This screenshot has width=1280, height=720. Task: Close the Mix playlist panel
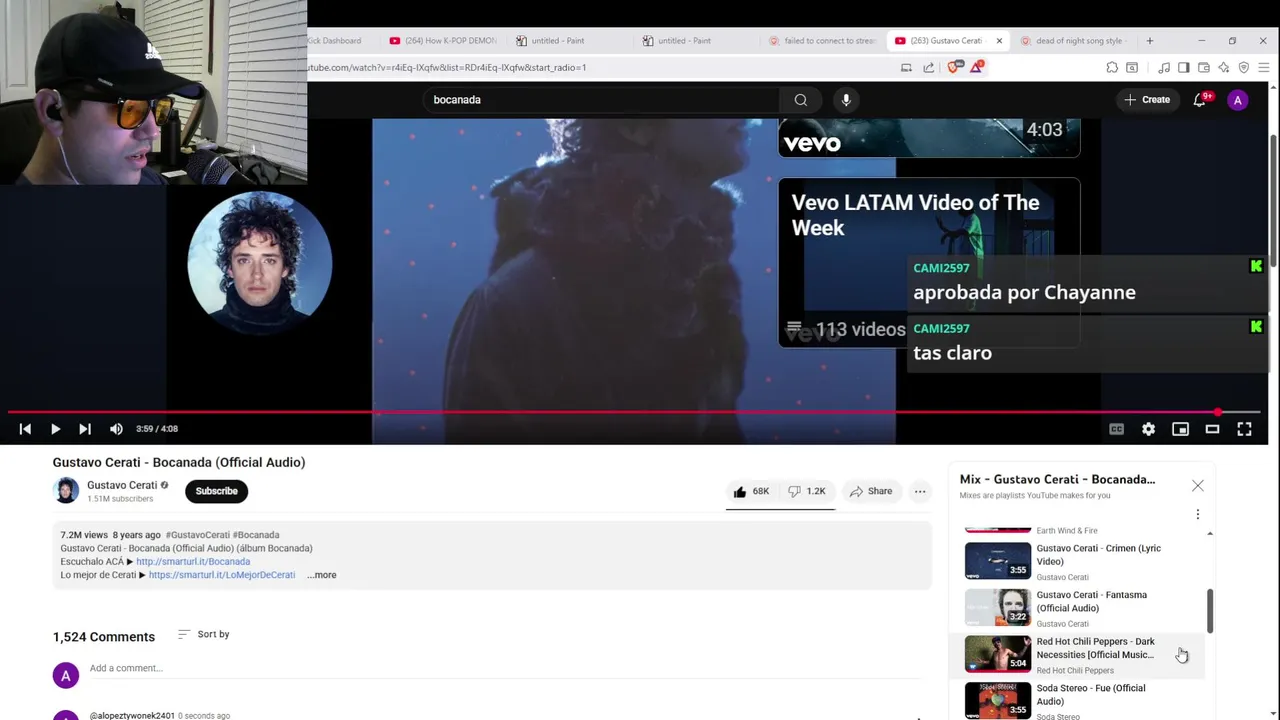coord(1198,486)
